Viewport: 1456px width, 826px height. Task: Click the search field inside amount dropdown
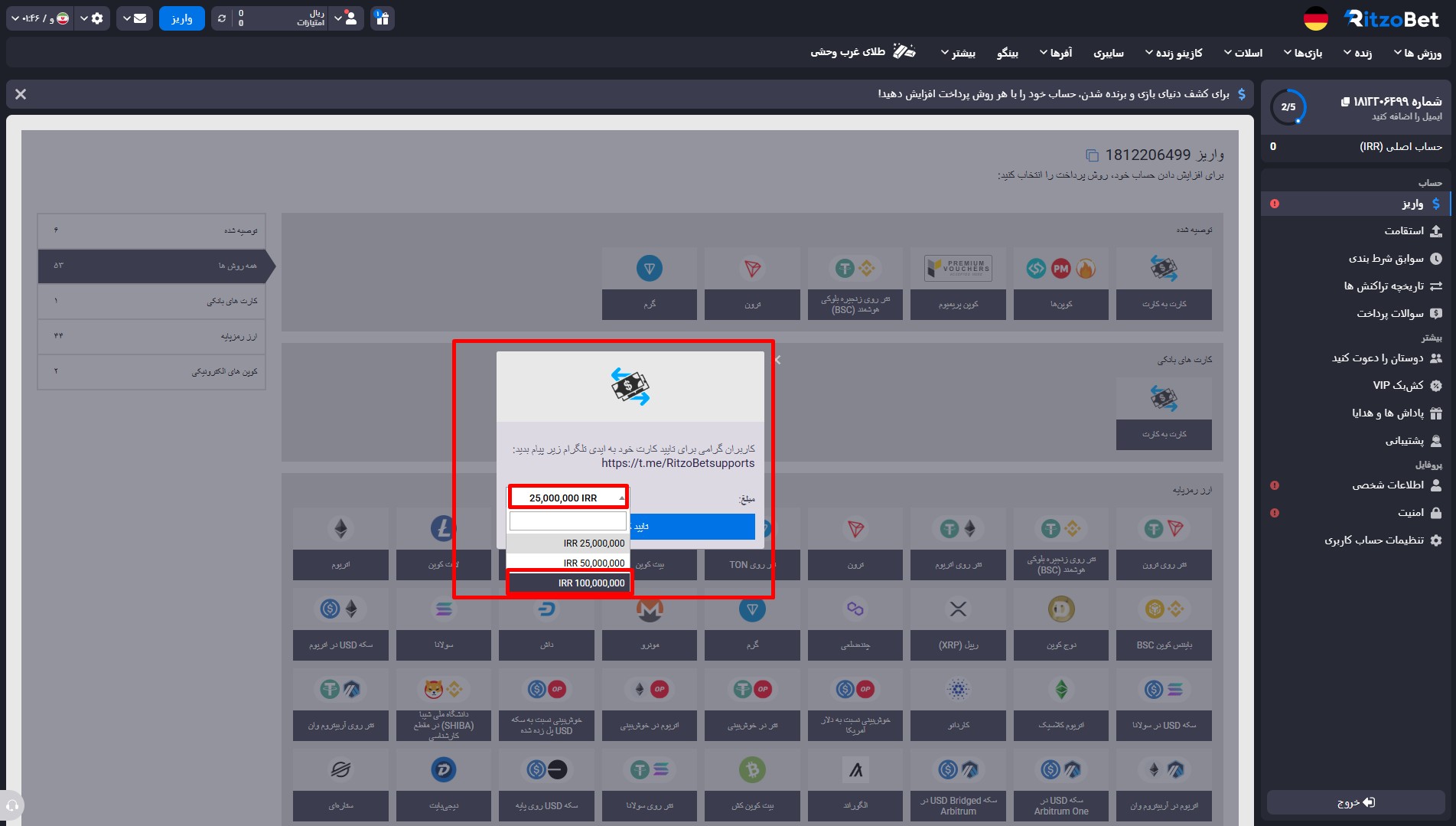pos(568,521)
